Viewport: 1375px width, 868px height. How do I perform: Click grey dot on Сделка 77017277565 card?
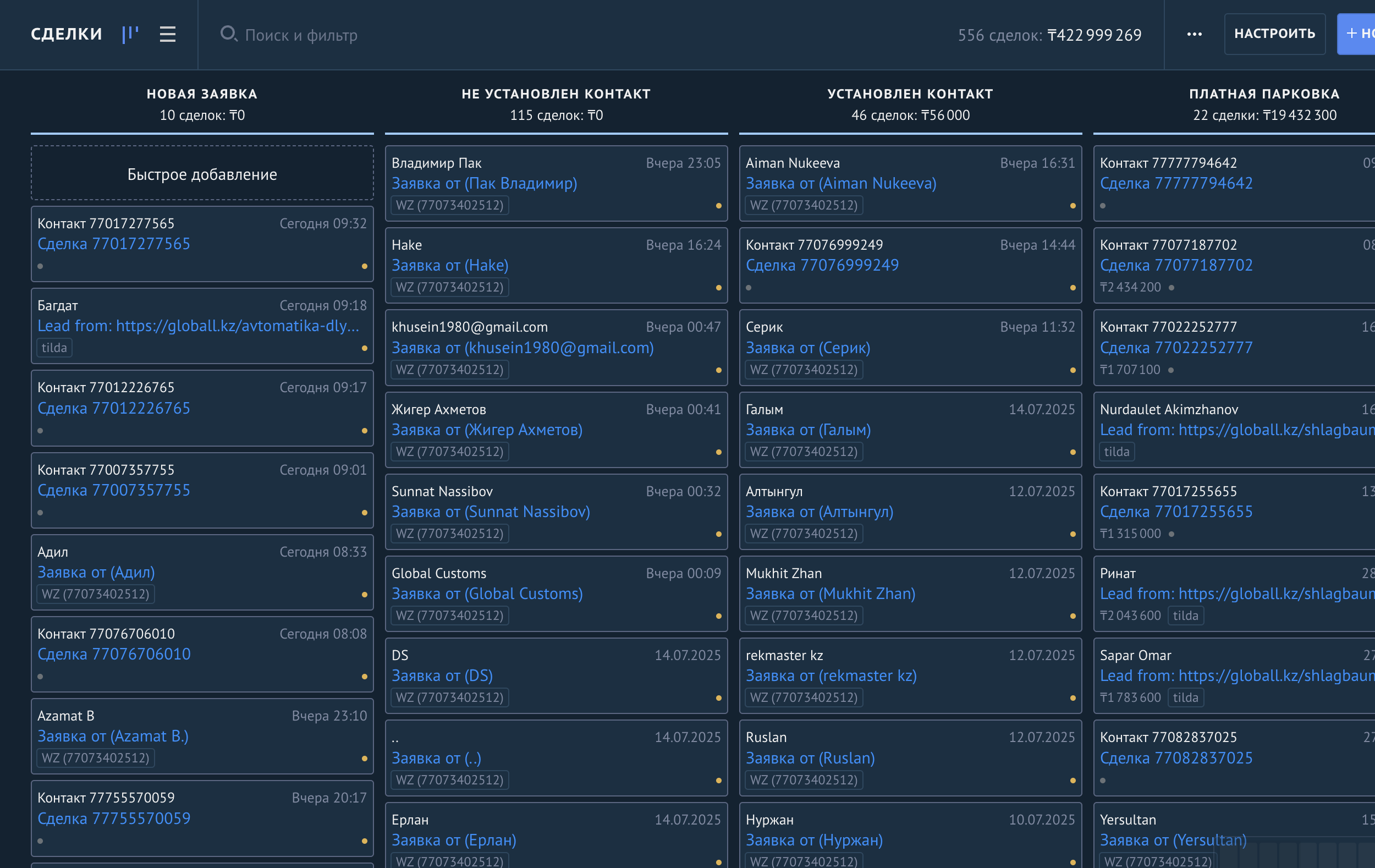[x=40, y=266]
